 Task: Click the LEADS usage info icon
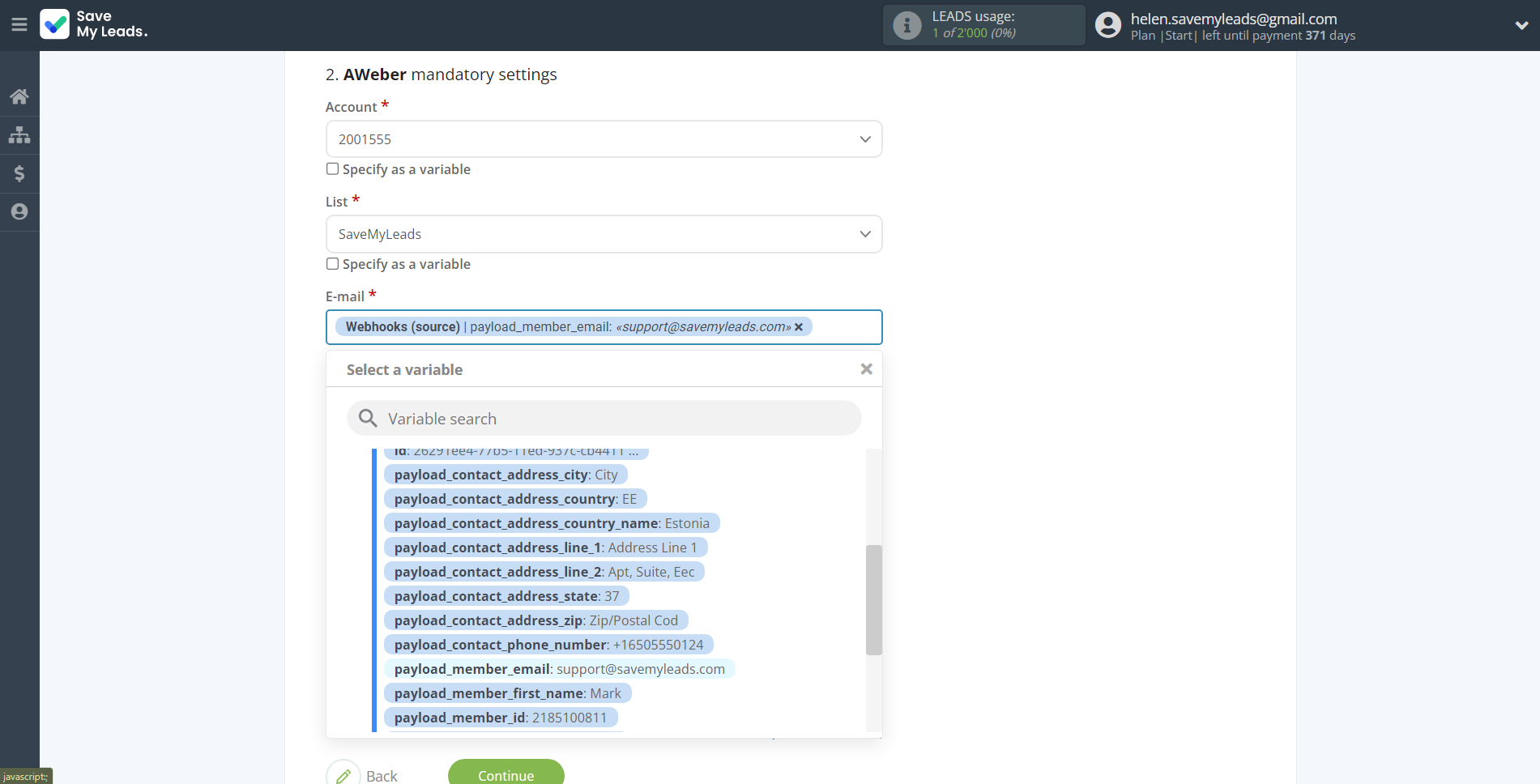click(907, 25)
